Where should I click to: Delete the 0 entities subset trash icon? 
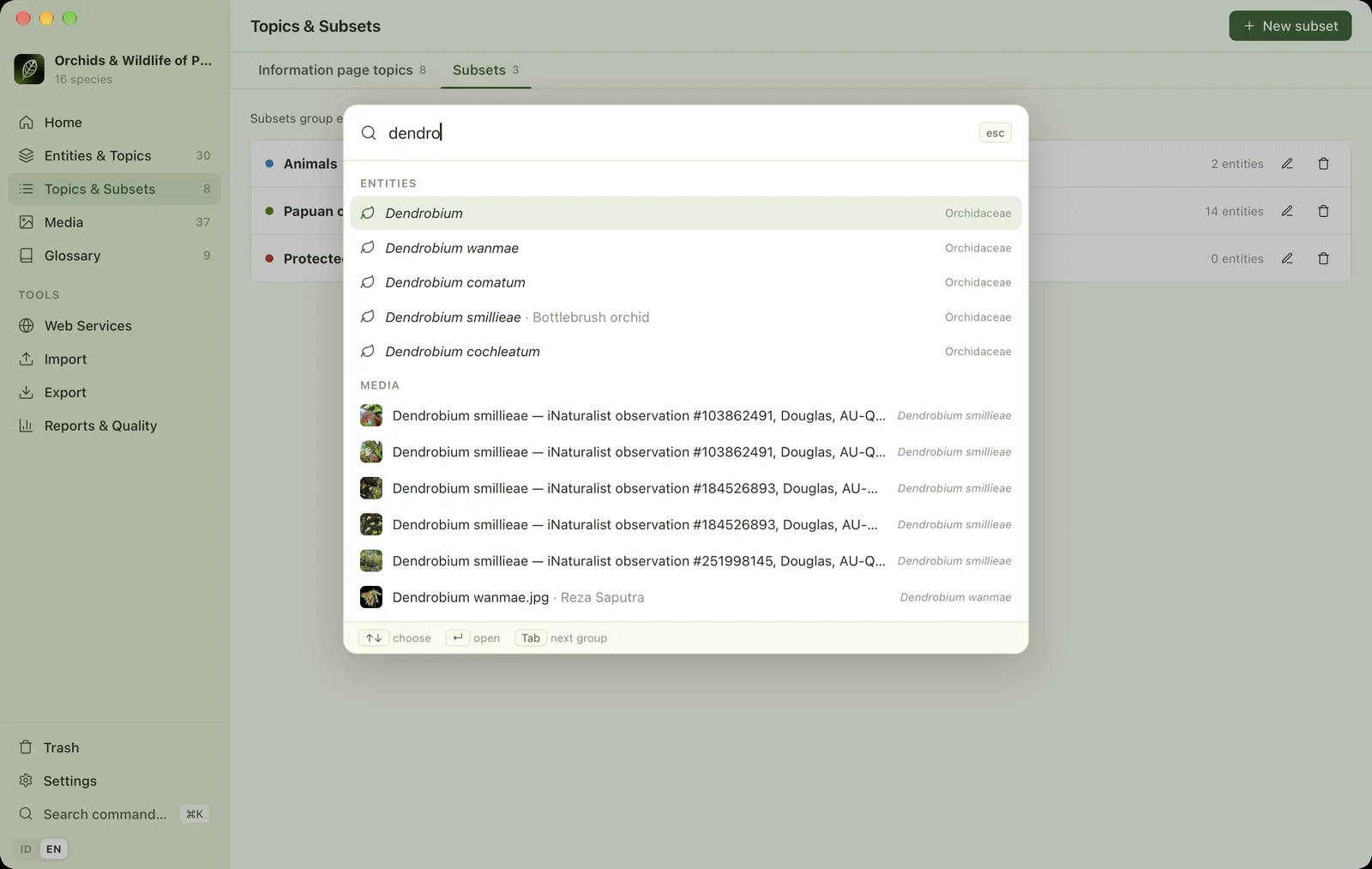[x=1323, y=258]
